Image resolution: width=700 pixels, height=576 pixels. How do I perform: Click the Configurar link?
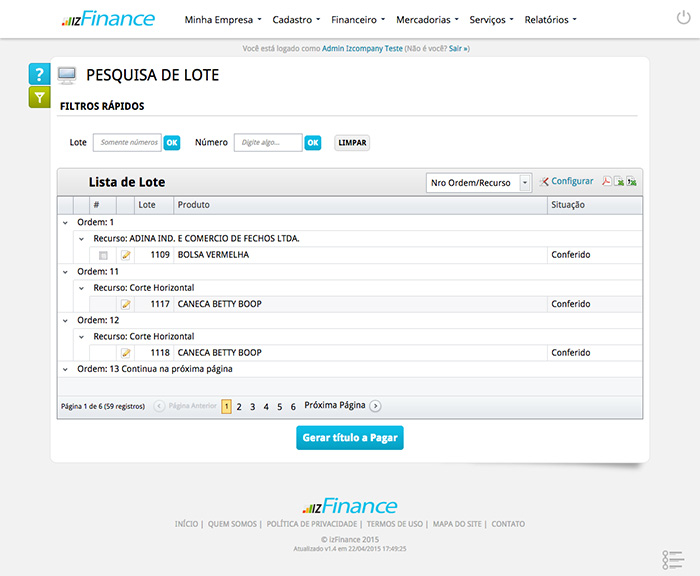[566, 182]
